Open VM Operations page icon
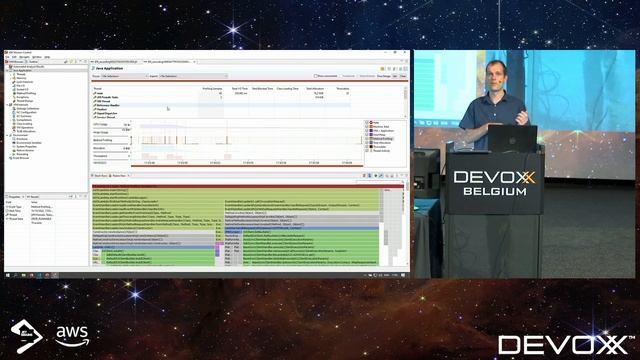Screen dimensions: 640x360 14,127
